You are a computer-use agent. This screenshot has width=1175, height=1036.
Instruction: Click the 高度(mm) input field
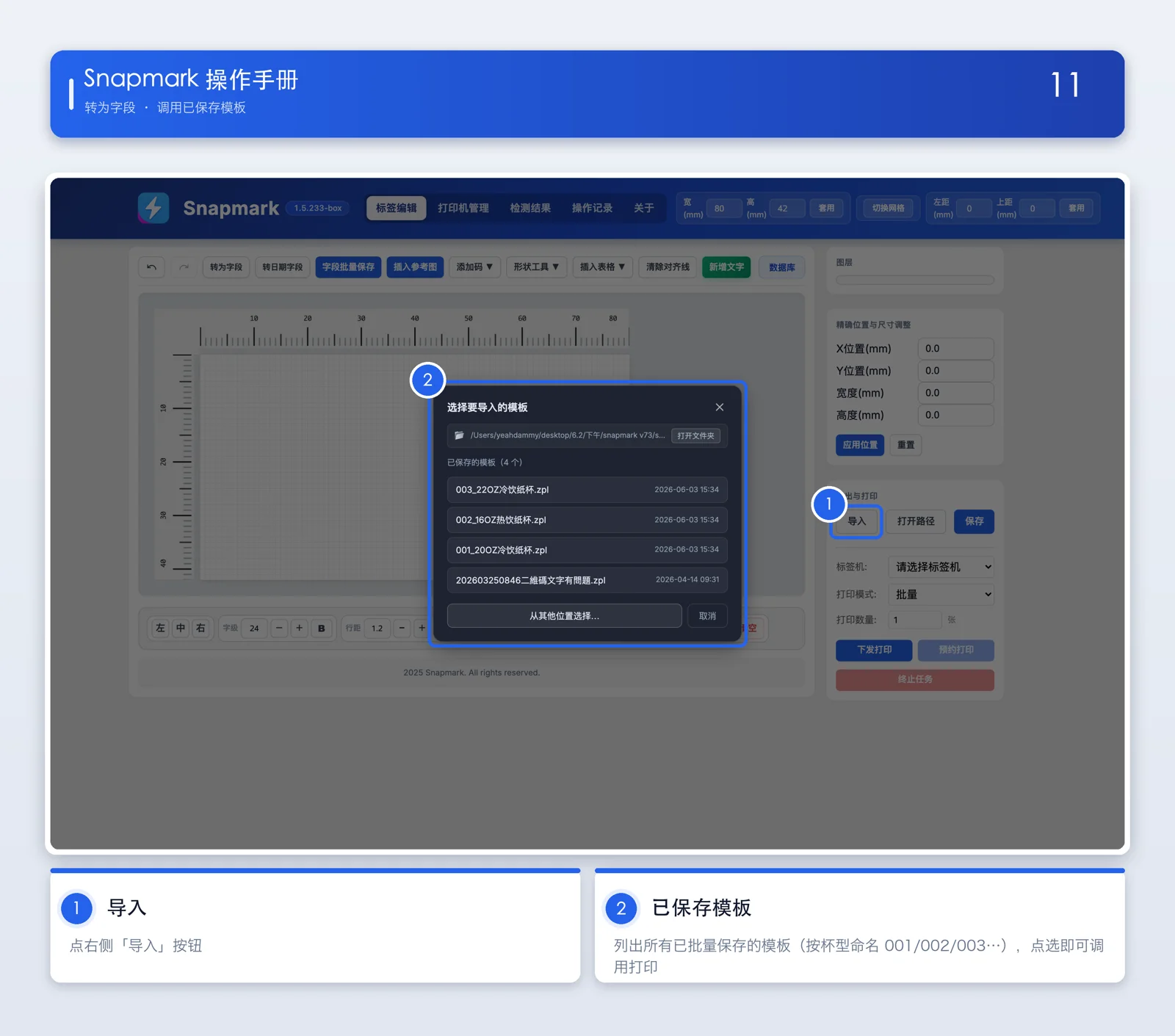point(955,415)
